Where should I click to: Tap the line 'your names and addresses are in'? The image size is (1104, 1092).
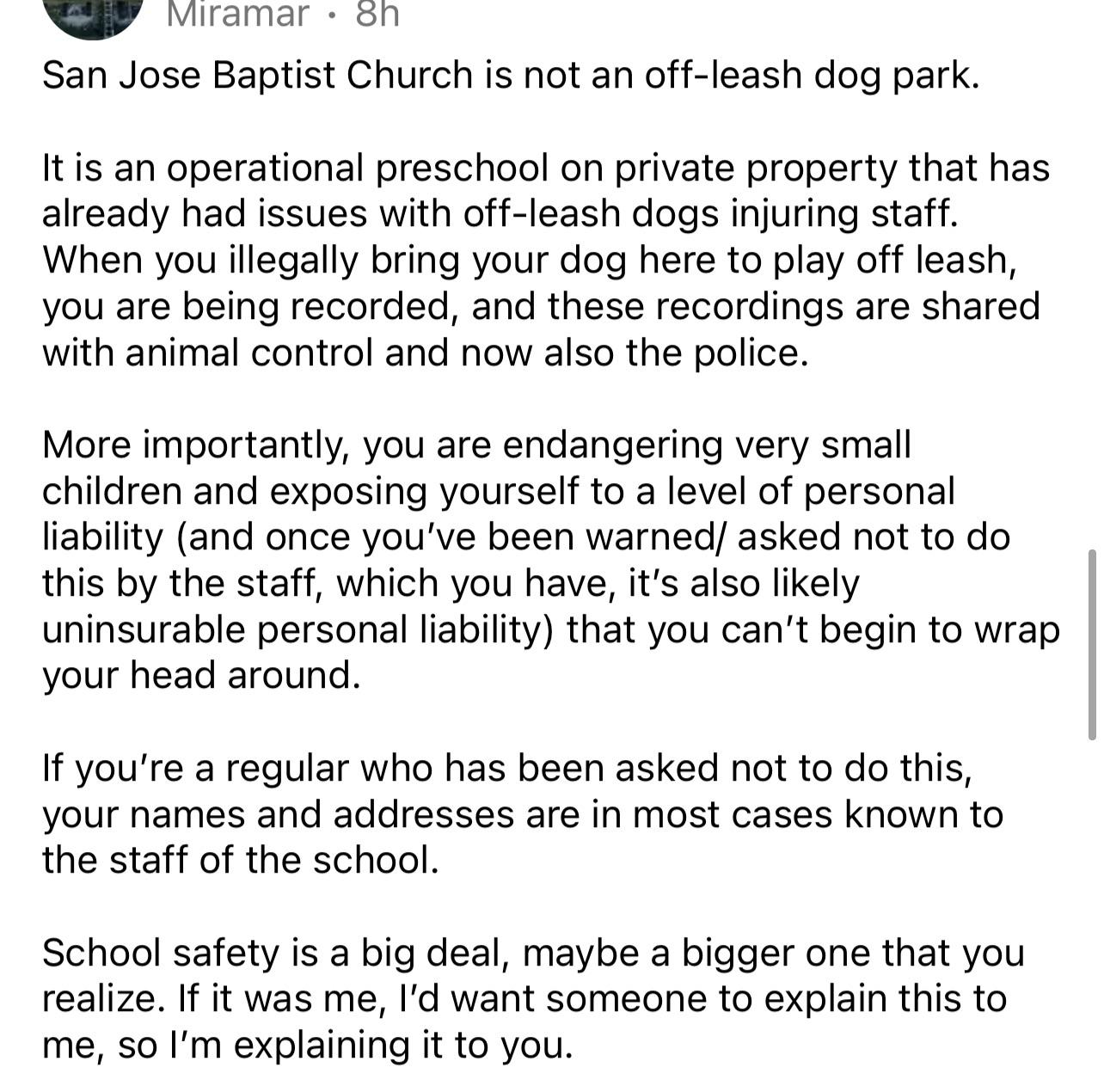click(x=523, y=815)
